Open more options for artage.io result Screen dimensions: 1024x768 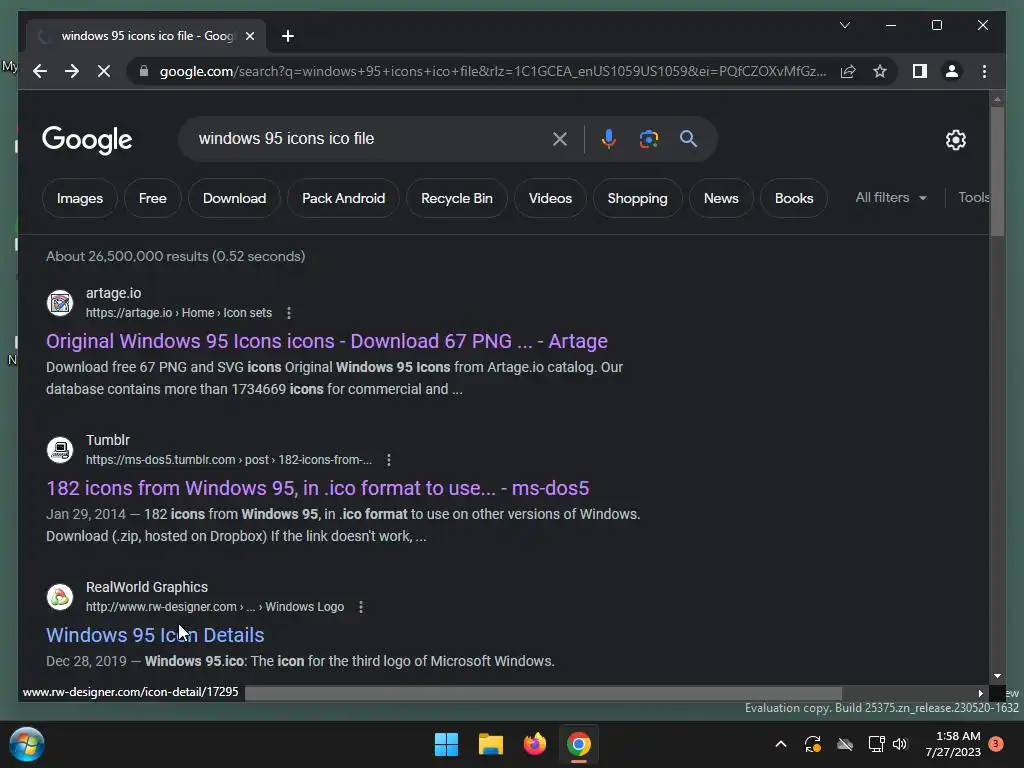point(289,313)
